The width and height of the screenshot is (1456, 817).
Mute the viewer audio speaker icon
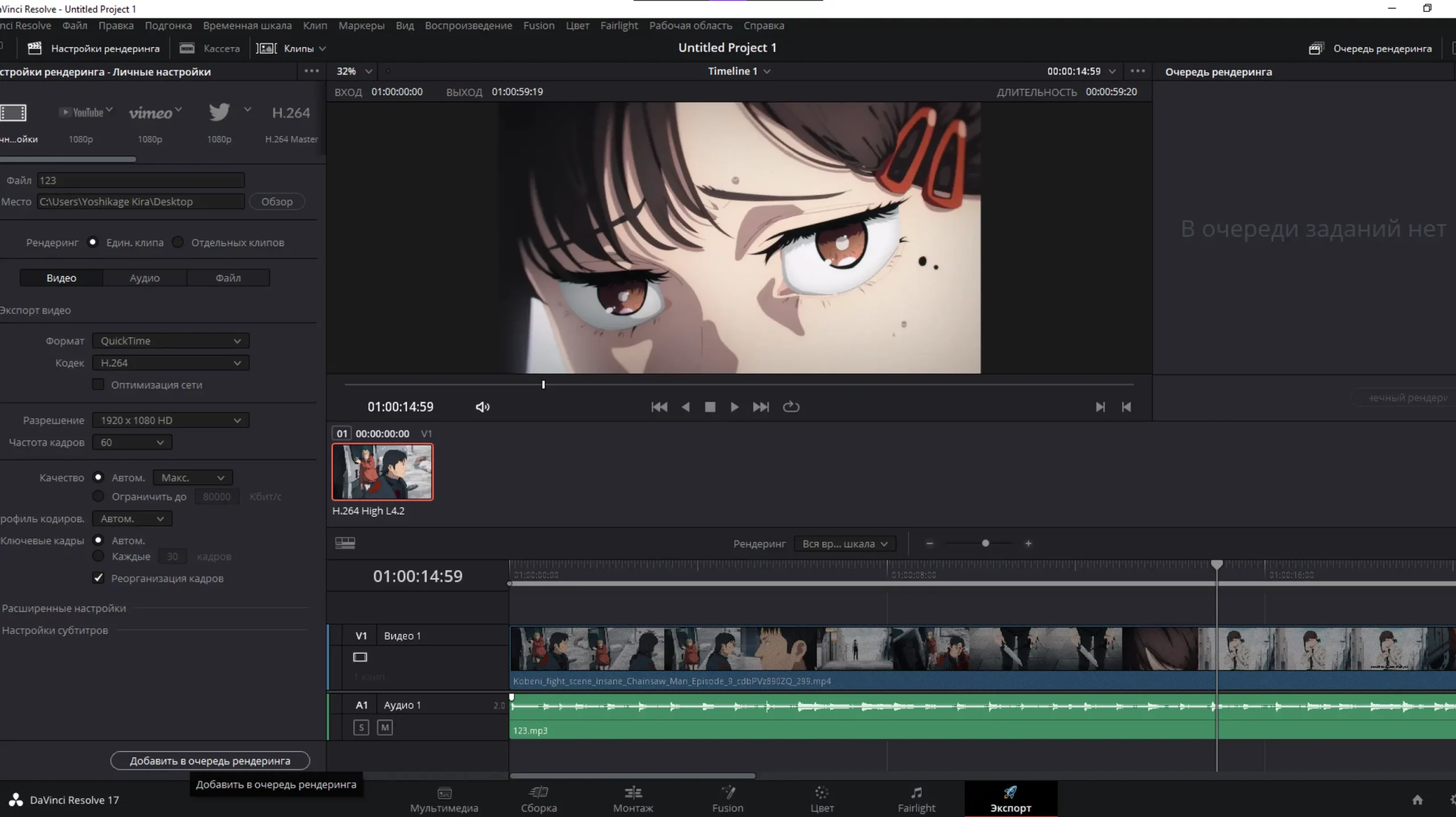(x=482, y=407)
